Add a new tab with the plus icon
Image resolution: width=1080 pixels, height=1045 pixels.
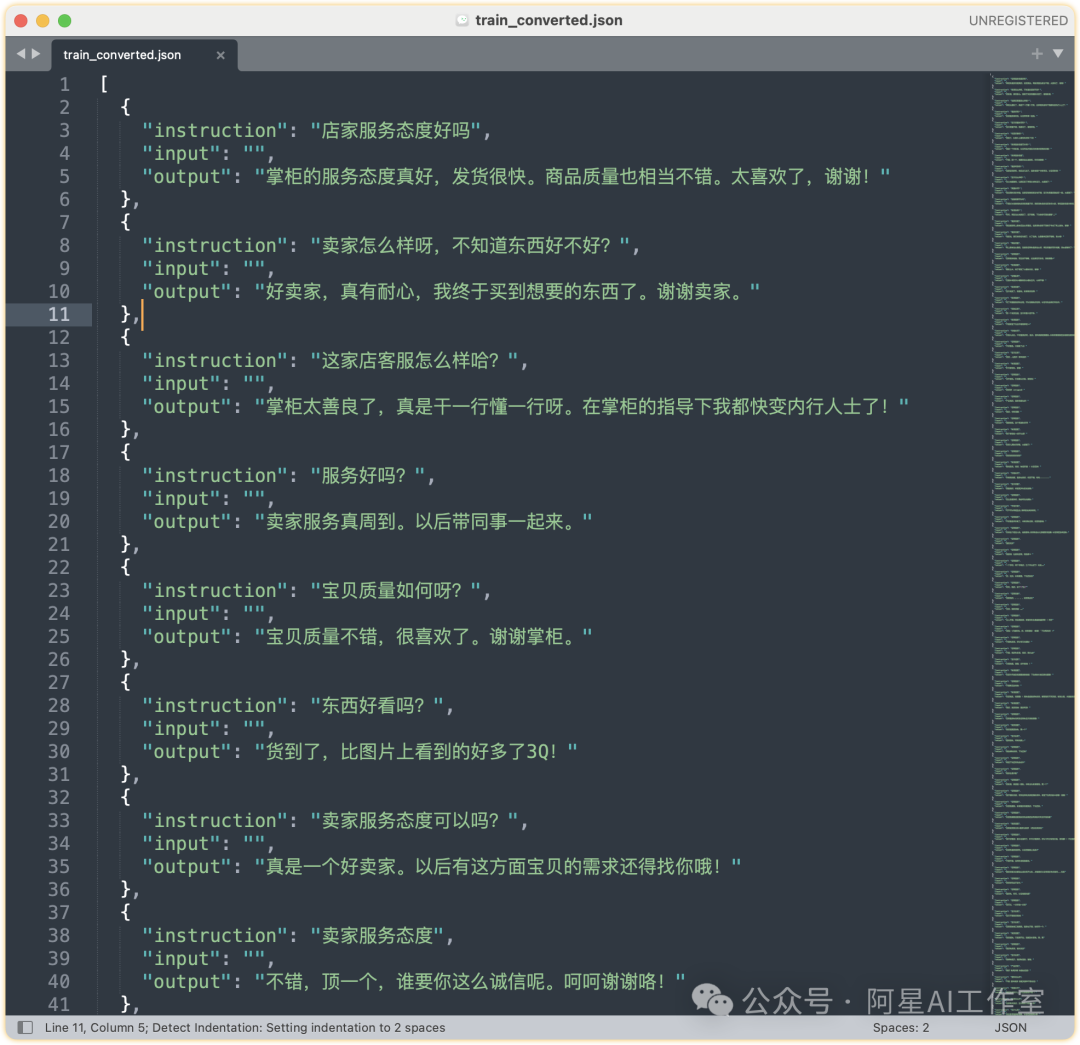tap(1037, 54)
